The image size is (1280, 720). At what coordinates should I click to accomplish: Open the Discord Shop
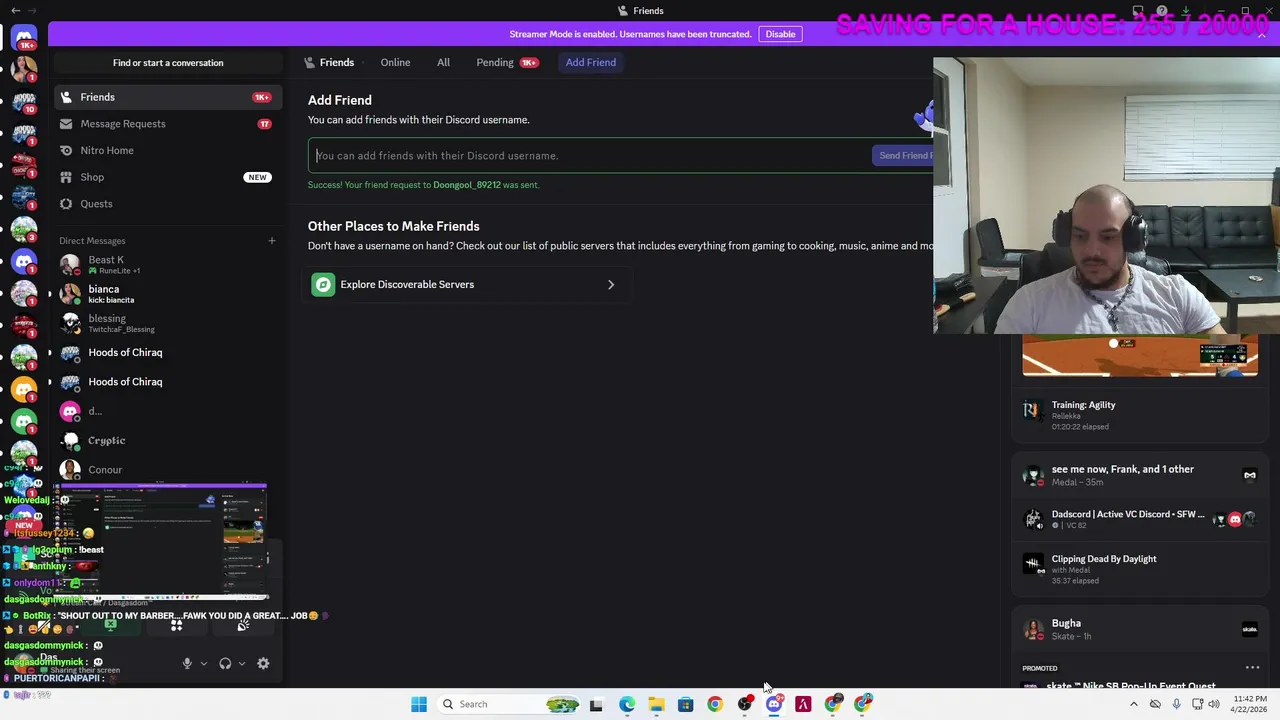tap(167, 177)
